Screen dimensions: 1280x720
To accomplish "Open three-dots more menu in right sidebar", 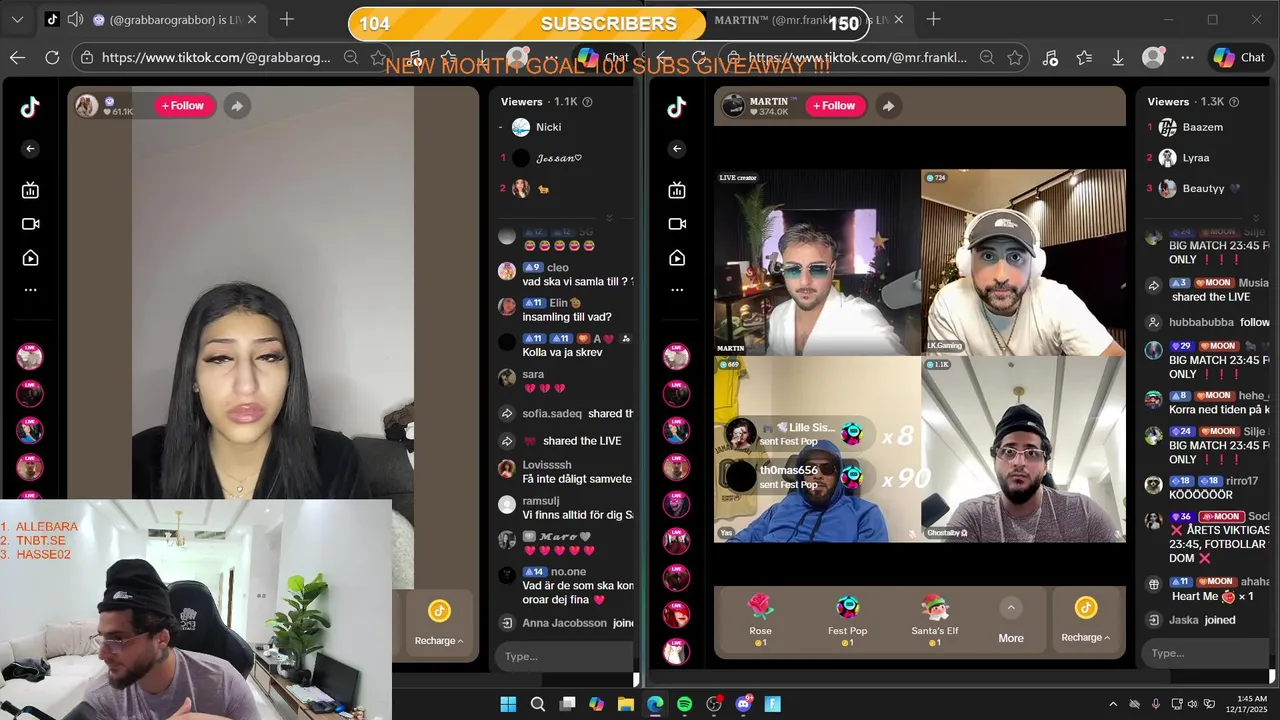I will tap(677, 290).
